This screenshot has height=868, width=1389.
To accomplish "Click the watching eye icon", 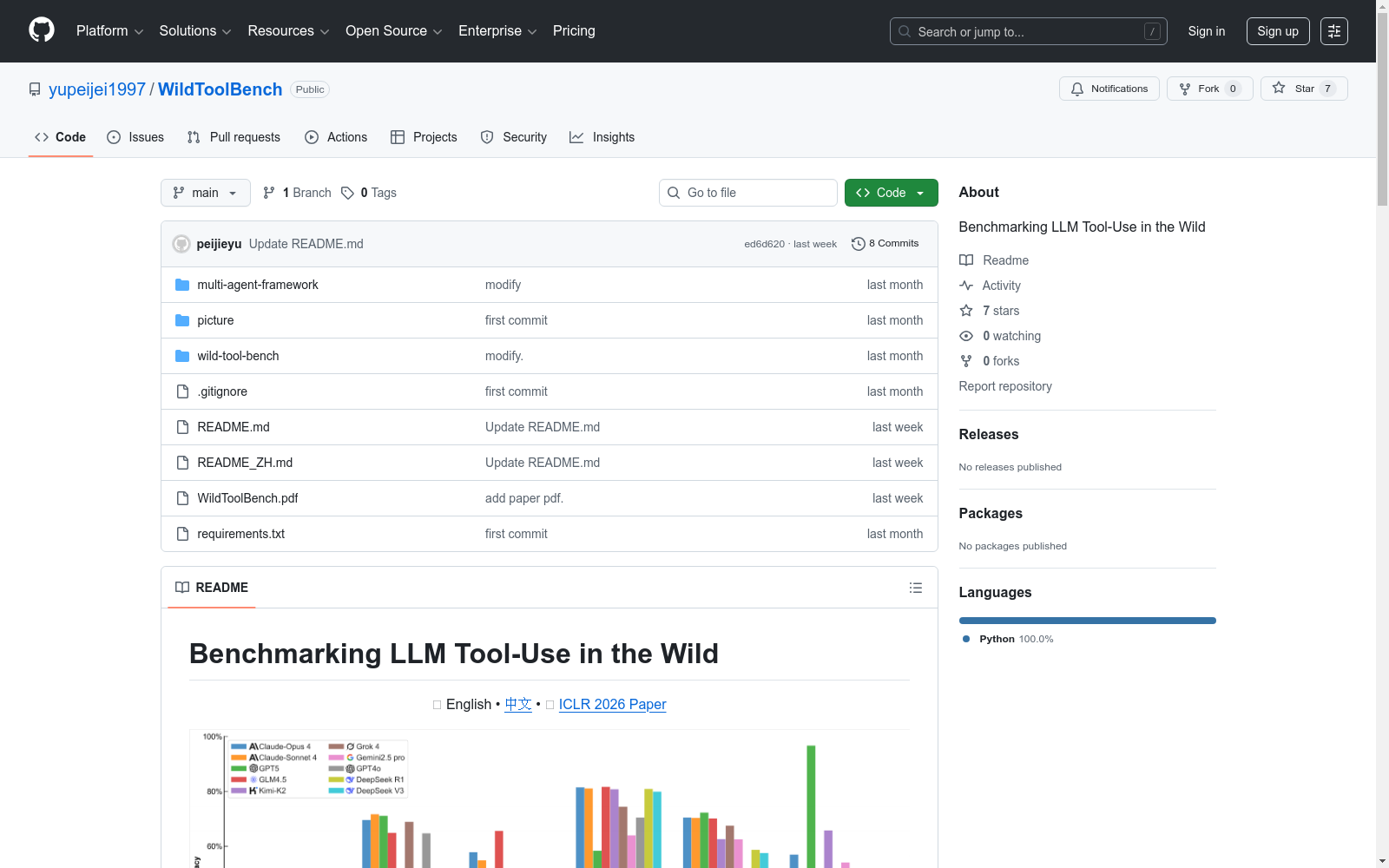I will (966, 336).
